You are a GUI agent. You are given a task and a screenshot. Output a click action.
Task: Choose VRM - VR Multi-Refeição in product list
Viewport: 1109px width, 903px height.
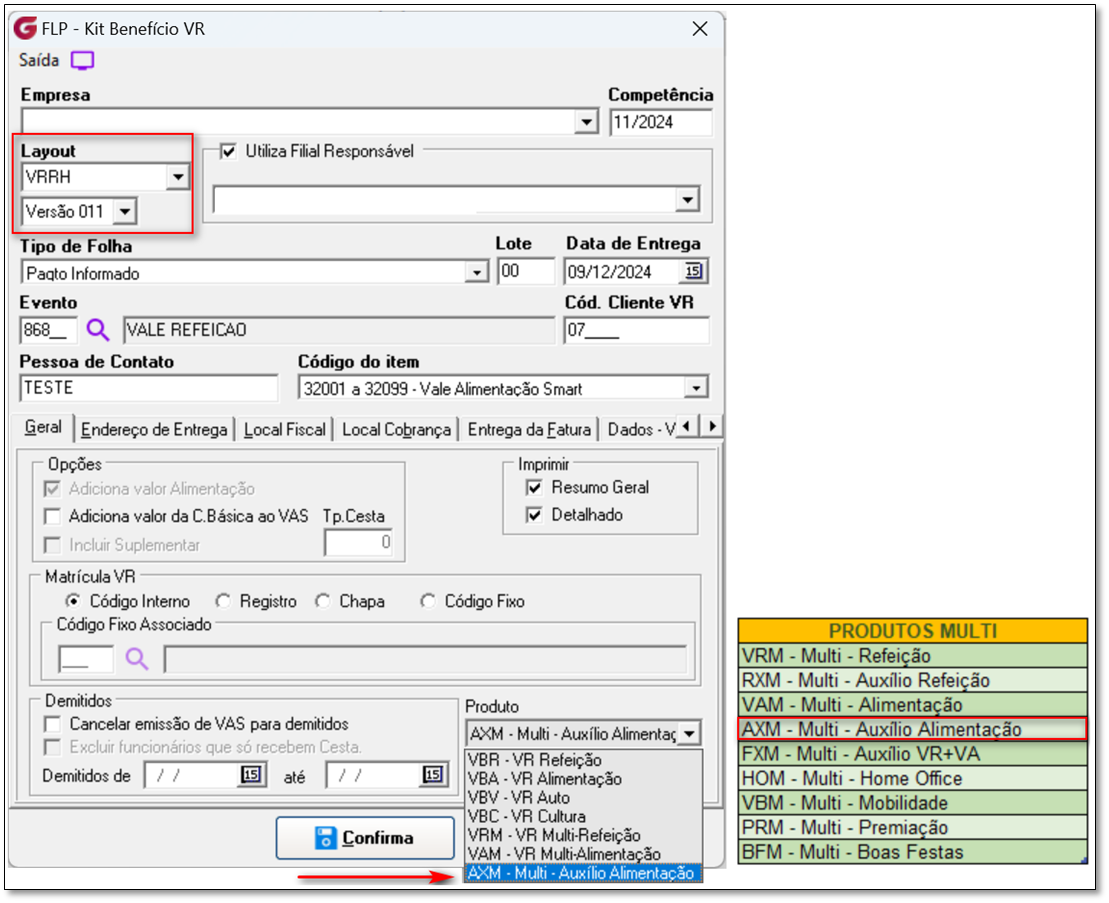583,836
